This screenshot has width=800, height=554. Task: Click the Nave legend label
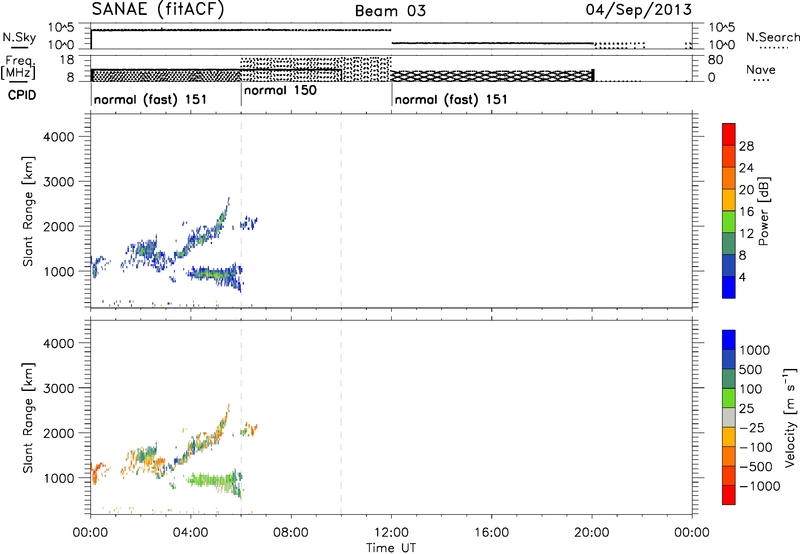[760, 69]
